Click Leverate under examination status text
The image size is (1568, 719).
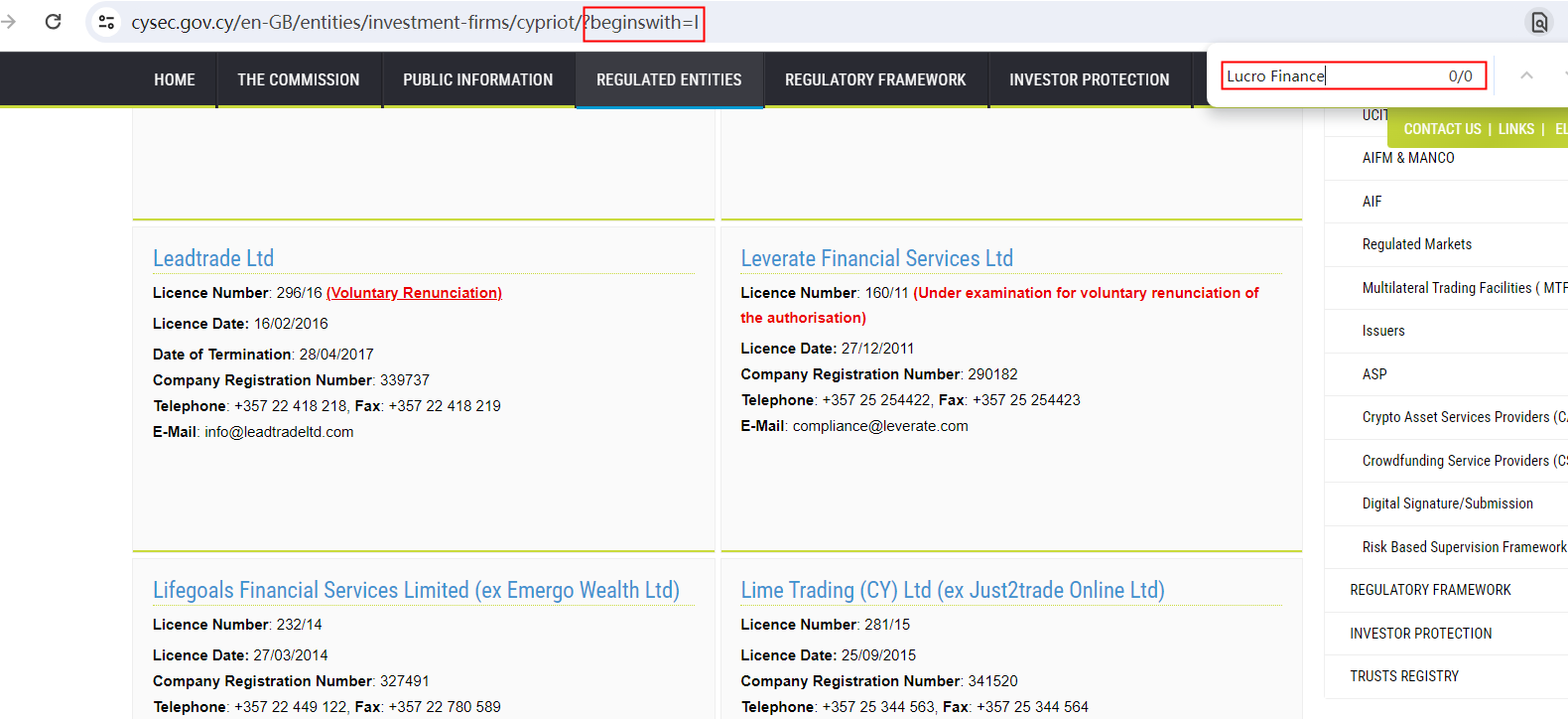pos(999,305)
